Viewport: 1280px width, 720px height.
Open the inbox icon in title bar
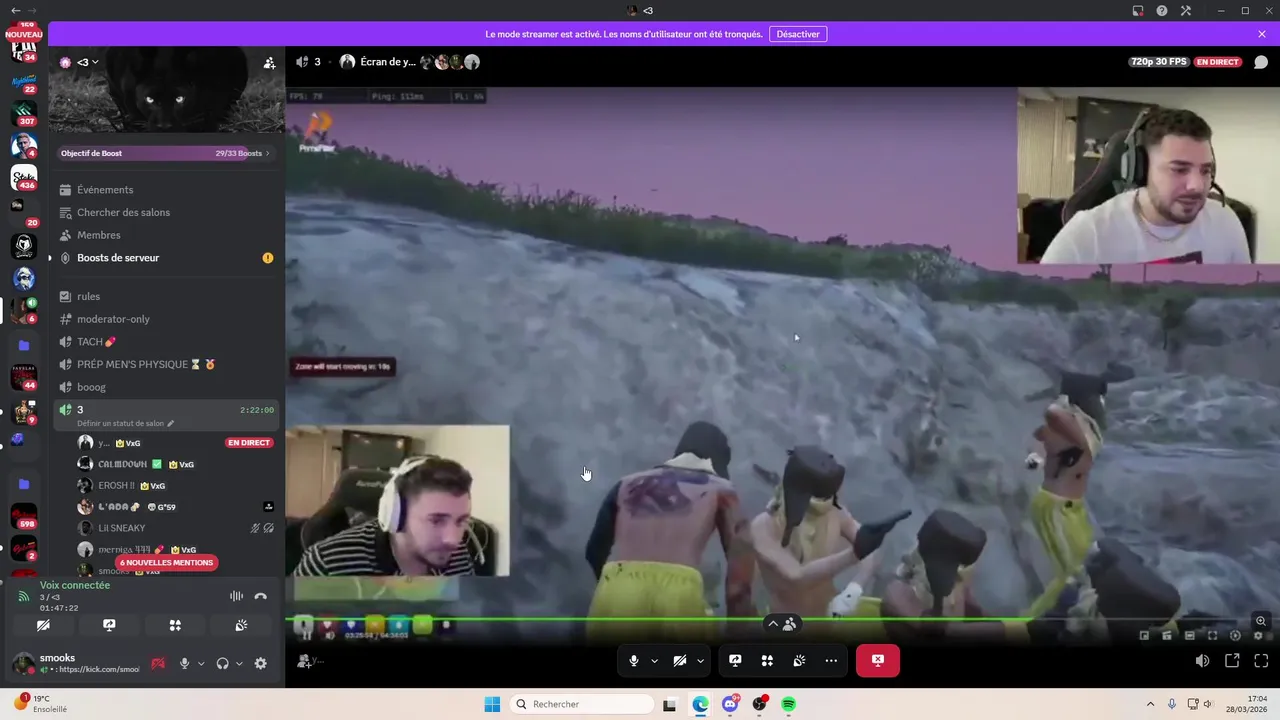1138,11
